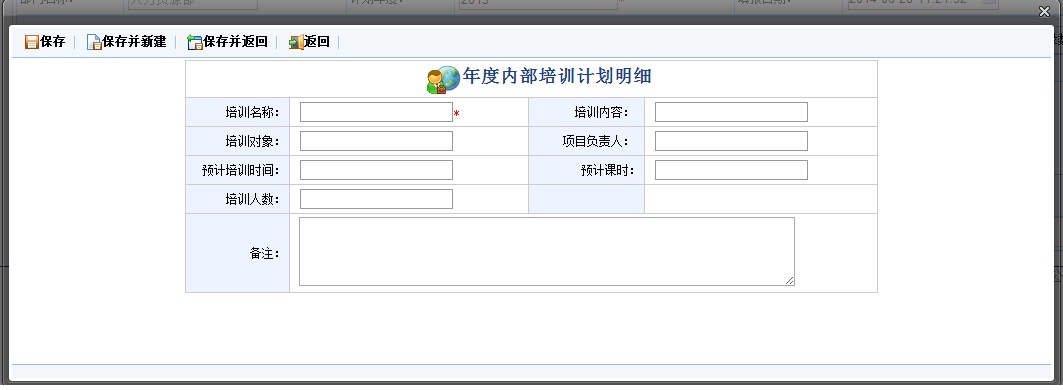1063x390 pixels.
Task: Click the 培训人数 label
Action: click(252, 200)
